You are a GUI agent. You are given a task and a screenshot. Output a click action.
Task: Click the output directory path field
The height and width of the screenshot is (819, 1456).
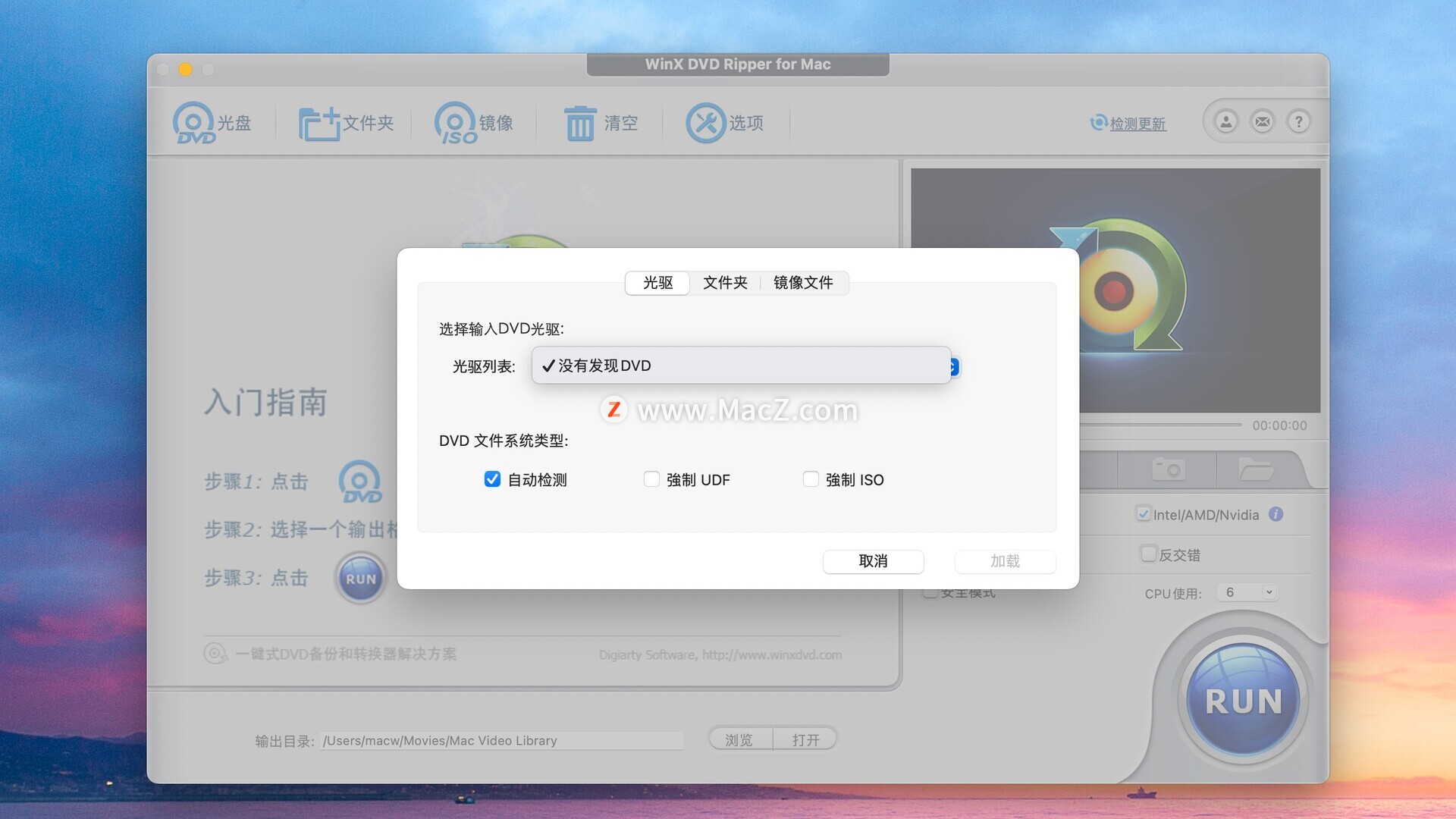coord(502,741)
